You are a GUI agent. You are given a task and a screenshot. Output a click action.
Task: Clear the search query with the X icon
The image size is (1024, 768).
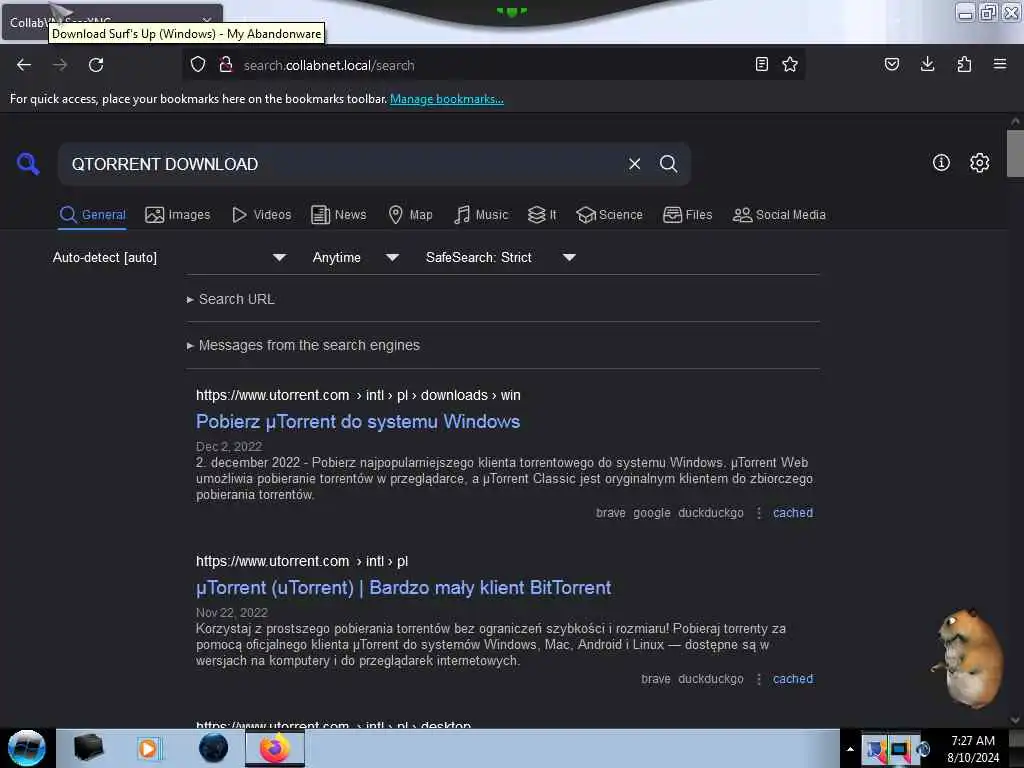coord(634,164)
